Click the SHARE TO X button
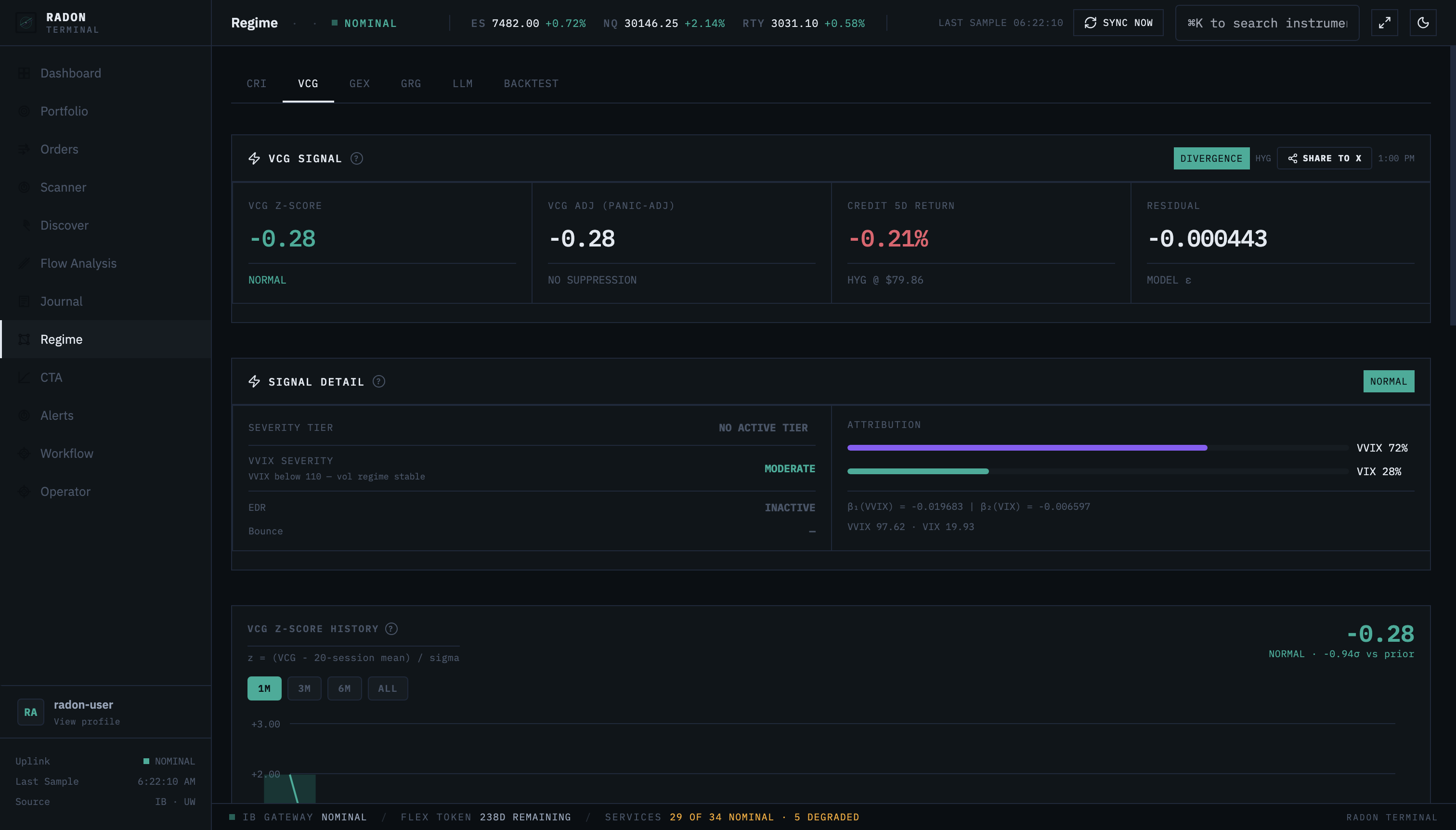Viewport: 1456px width, 830px height. (1324, 158)
